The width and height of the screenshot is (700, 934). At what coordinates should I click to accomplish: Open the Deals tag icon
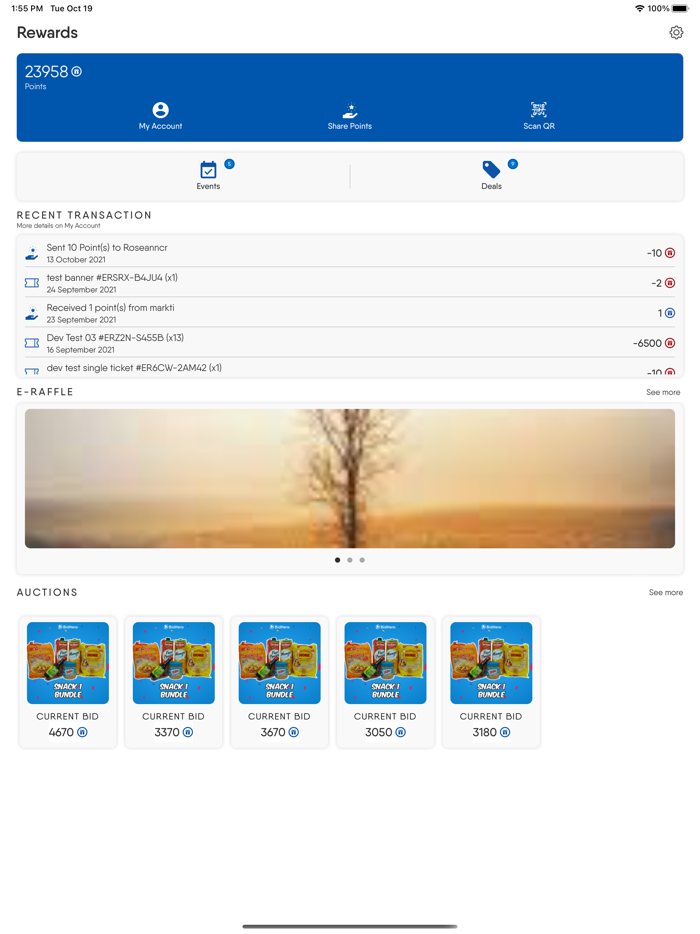click(491, 170)
